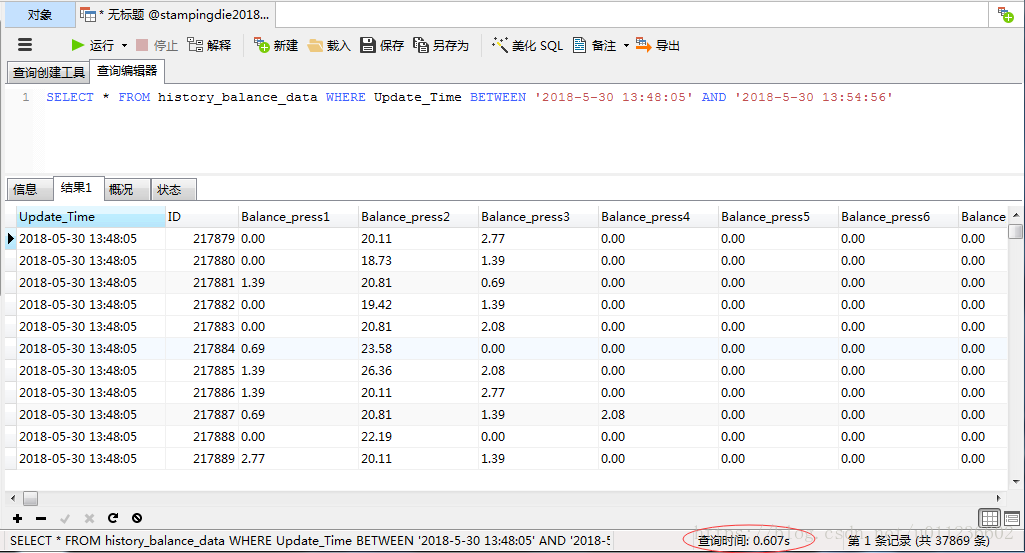Open the hamburger menu icon
1025x553 pixels.
pyautogui.click(x=25, y=45)
